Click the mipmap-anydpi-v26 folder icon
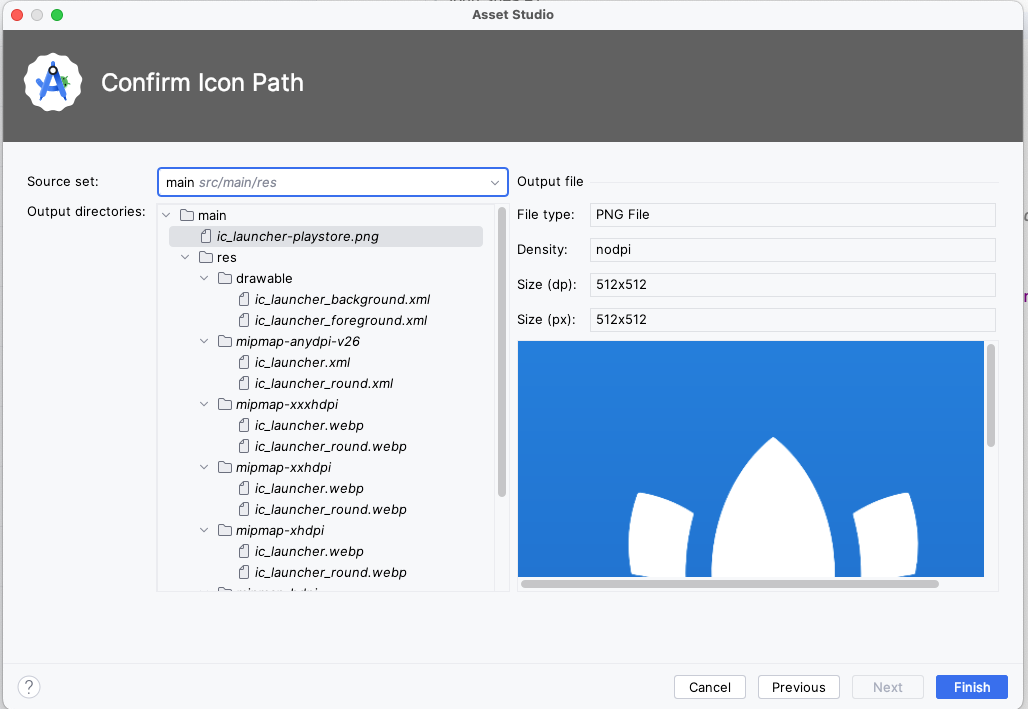Screen dimensions: 1028x709 coord(225,341)
